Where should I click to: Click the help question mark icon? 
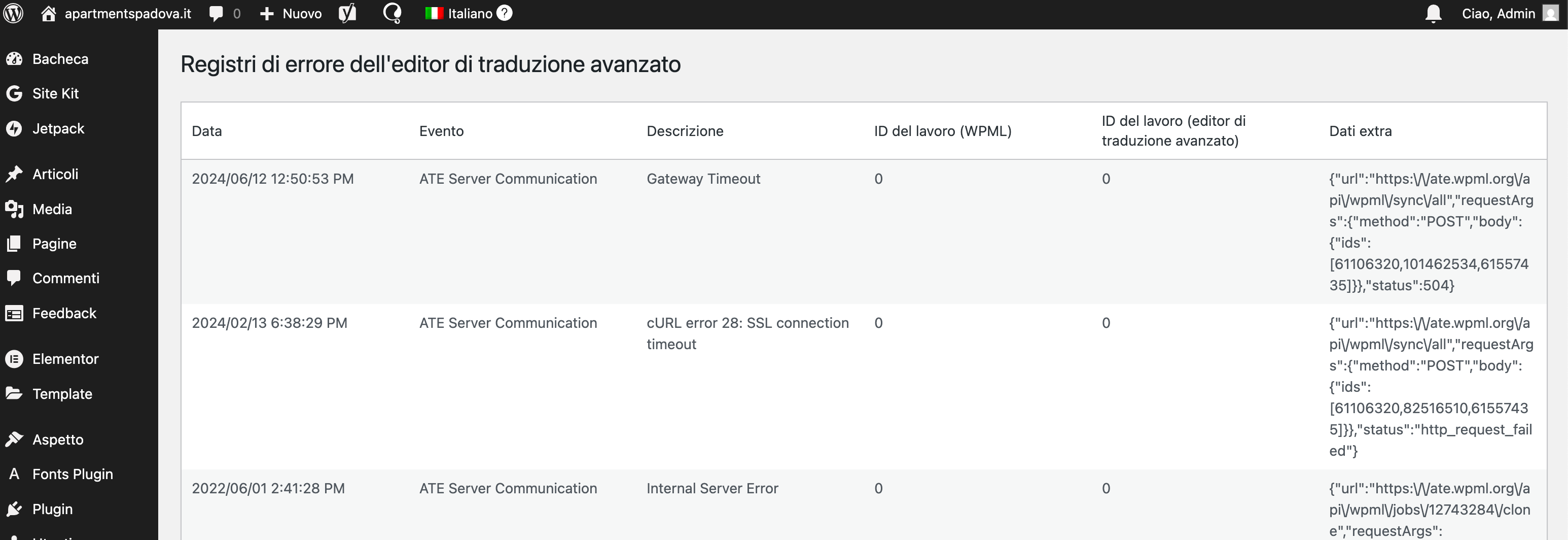505,13
